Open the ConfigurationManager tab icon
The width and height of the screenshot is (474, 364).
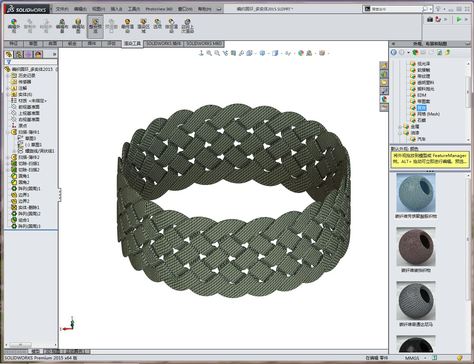tap(29, 54)
